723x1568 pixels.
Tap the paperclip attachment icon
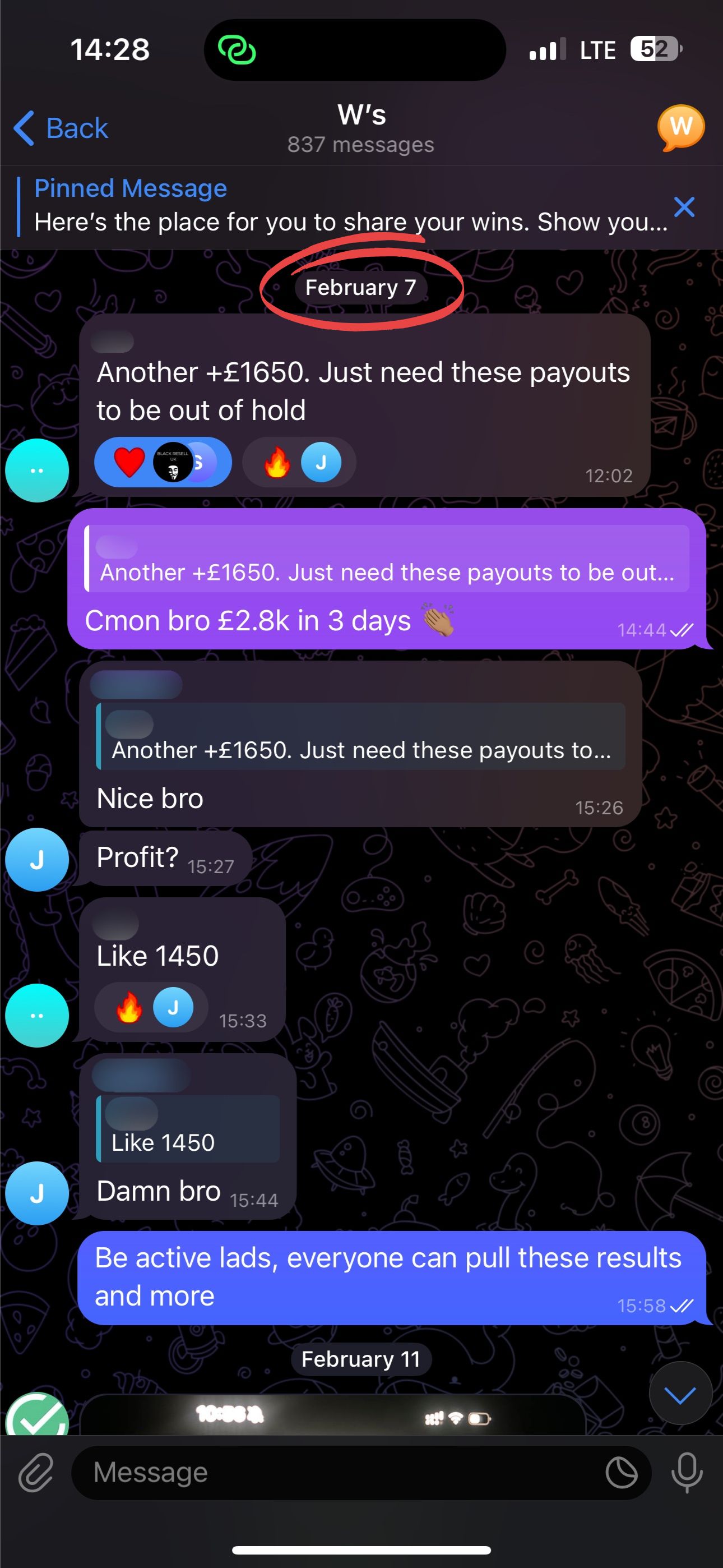point(36,1473)
